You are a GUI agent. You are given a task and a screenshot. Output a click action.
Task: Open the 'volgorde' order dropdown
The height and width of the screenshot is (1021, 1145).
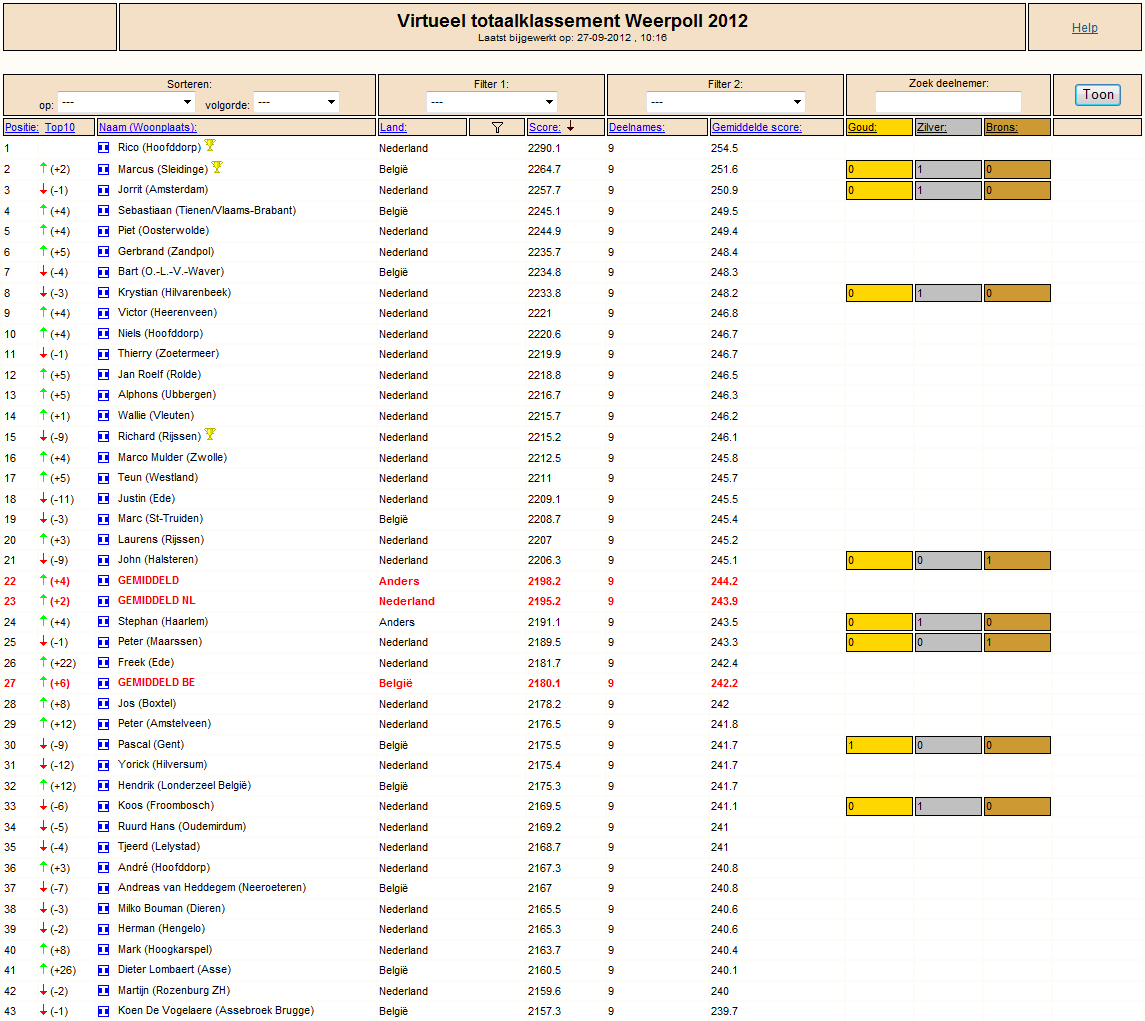click(x=296, y=102)
